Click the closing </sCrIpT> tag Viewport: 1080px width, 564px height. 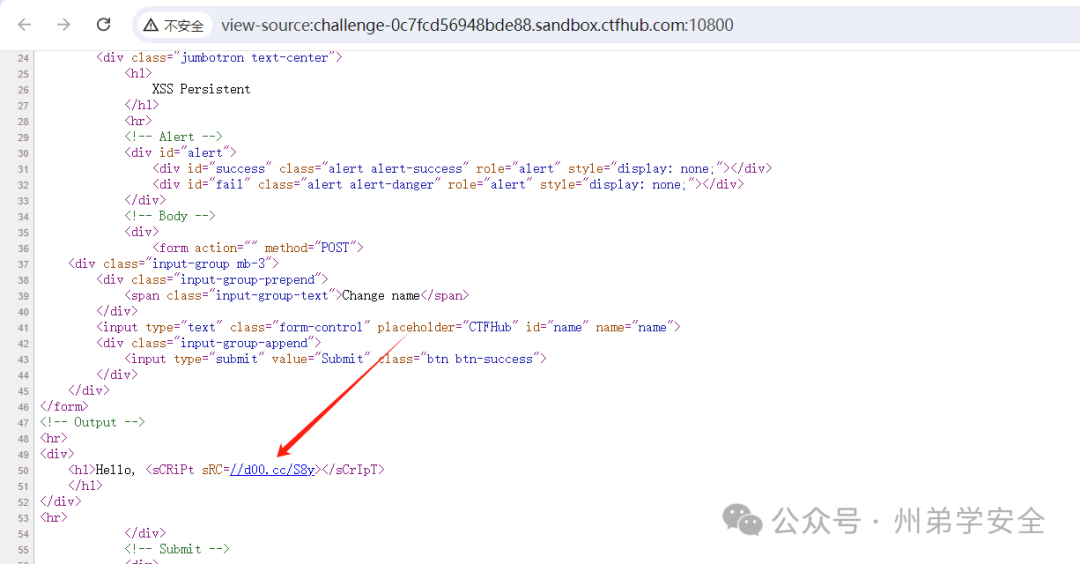(353, 470)
